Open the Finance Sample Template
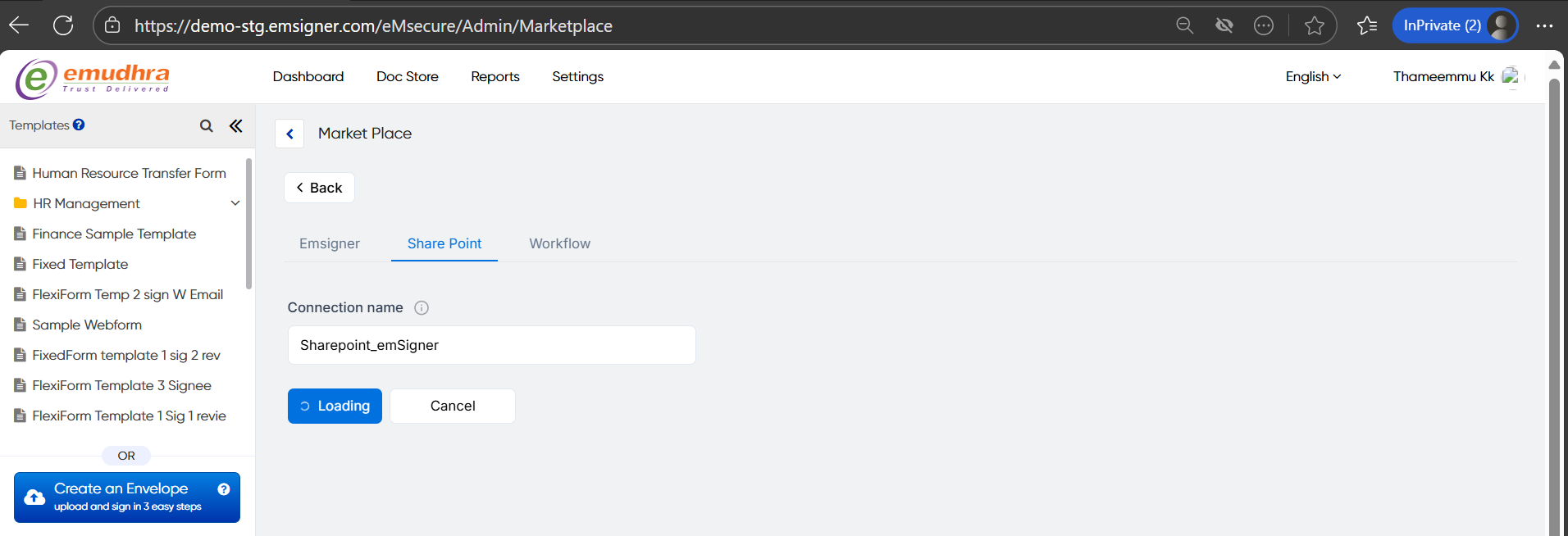1568x536 pixels. click(x=114, y=234)
